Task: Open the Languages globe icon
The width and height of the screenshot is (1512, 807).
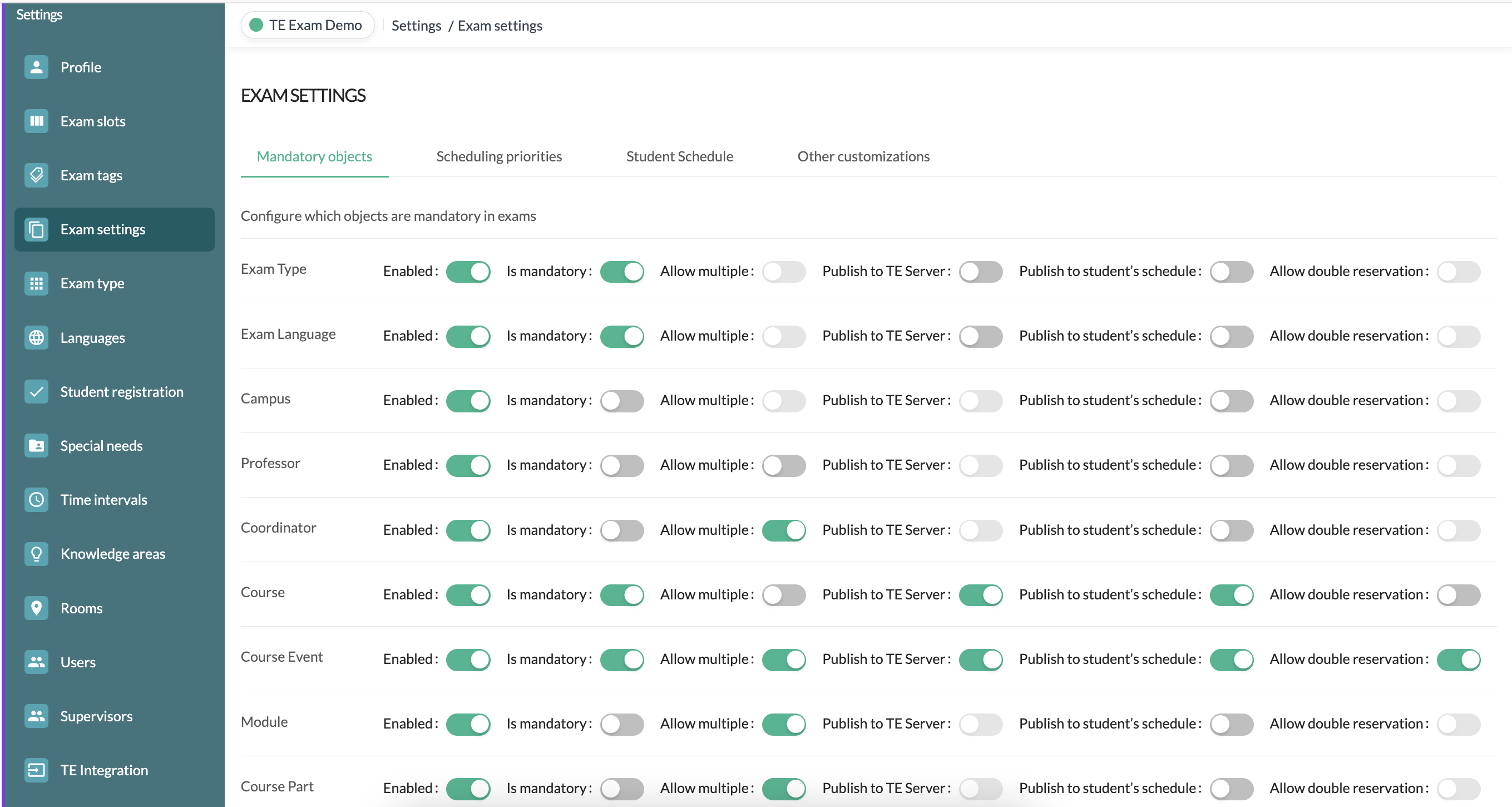Action: 36,338
